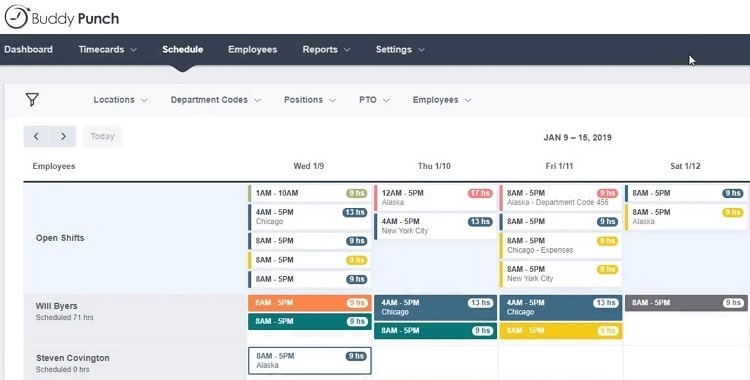Open Saturday's first 8AM - 5PM open shift
The image size is (750, 380).
tap(686, 193)
